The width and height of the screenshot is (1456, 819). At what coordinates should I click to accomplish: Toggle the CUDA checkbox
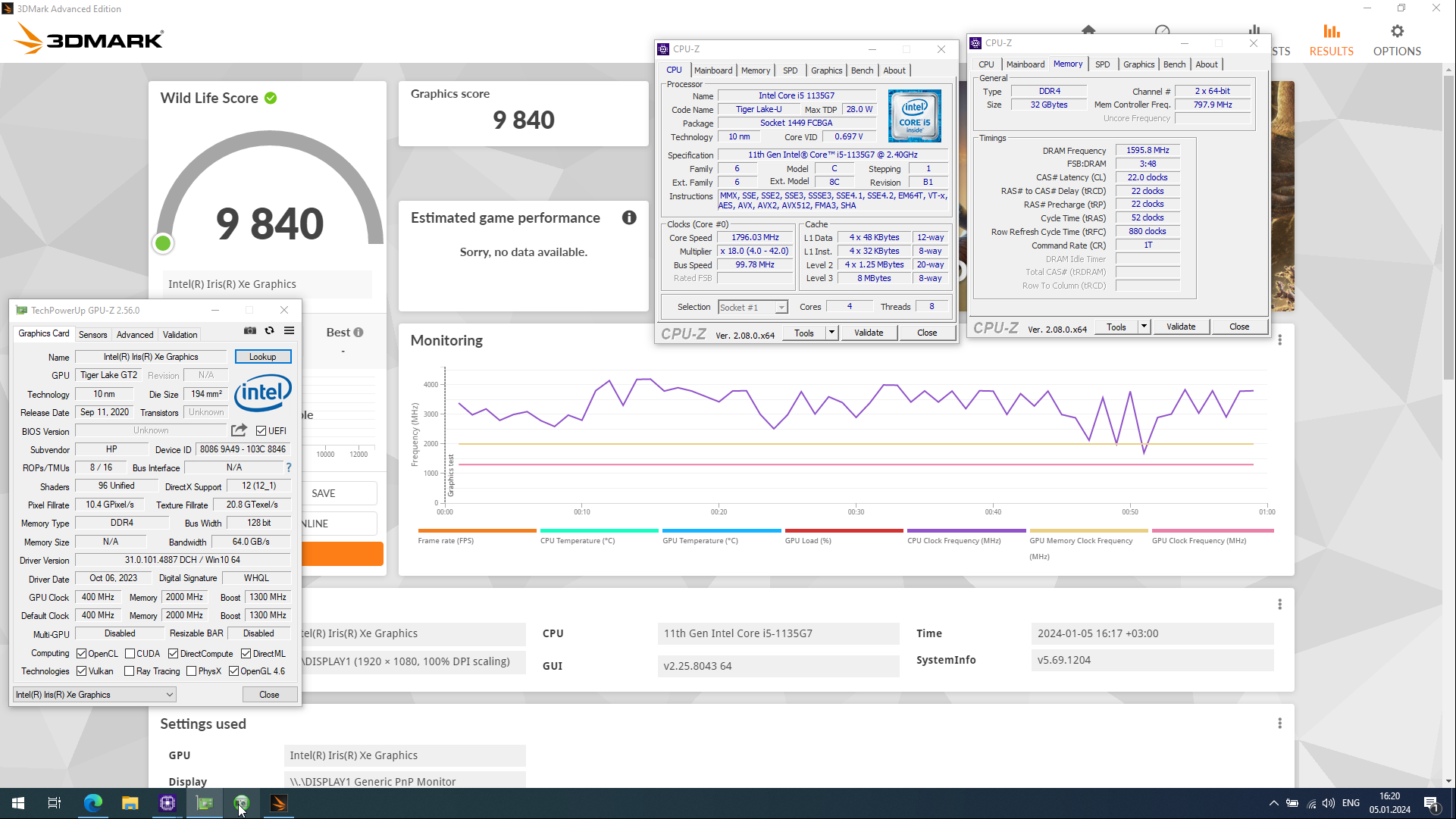(130, 654)
